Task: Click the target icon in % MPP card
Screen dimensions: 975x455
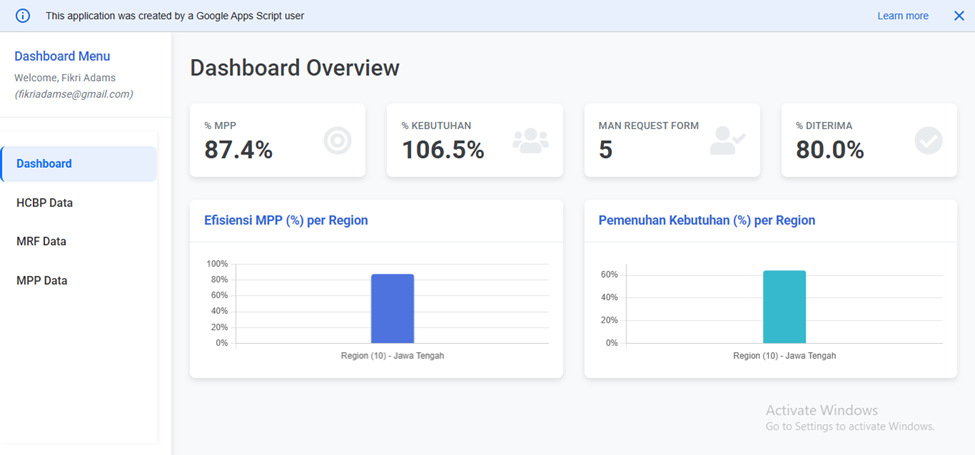Action: click(338, 141)
